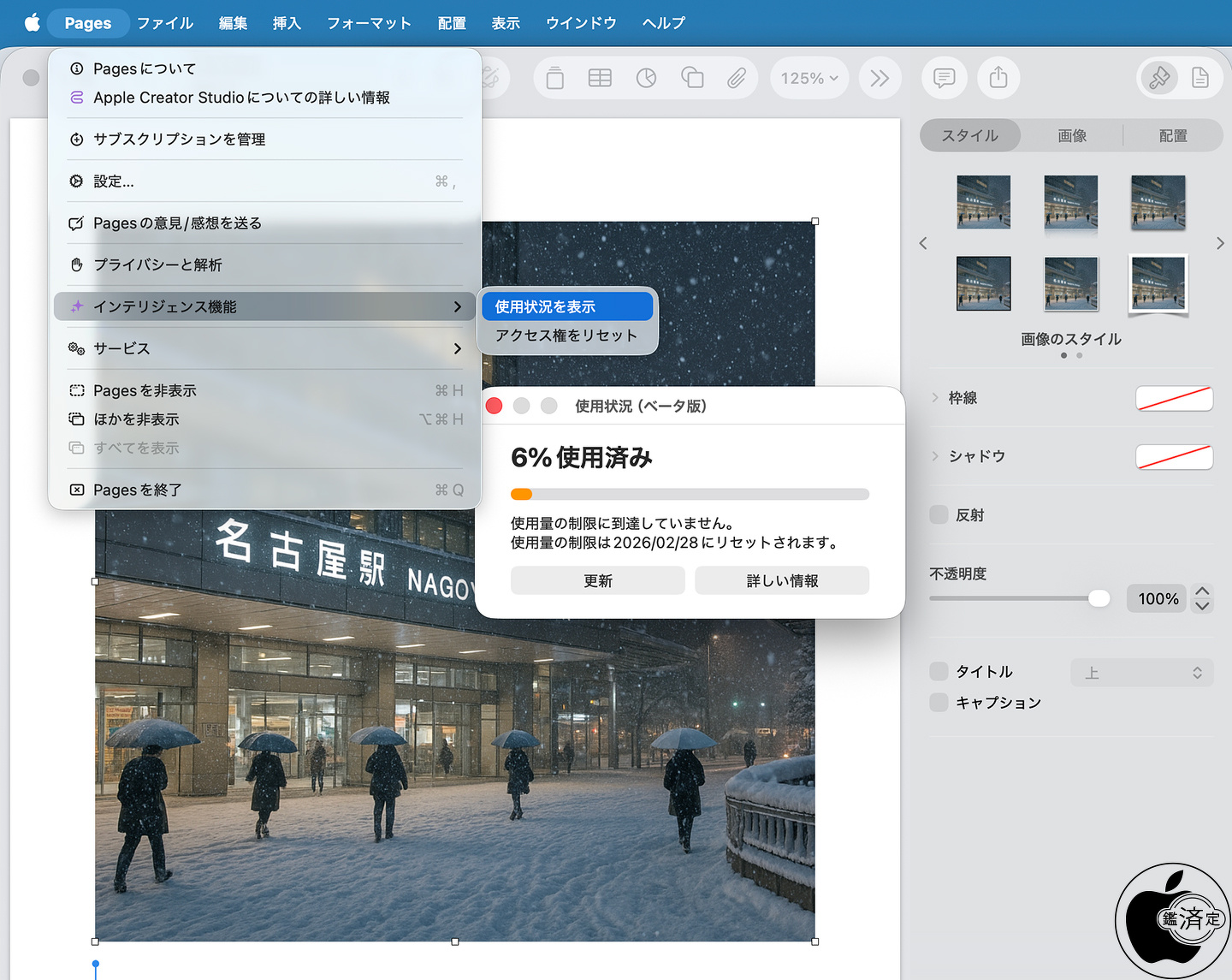Click the 不透明度 slider handle
Viewport: 1232px width, 980px height.
pos(1099,598)
